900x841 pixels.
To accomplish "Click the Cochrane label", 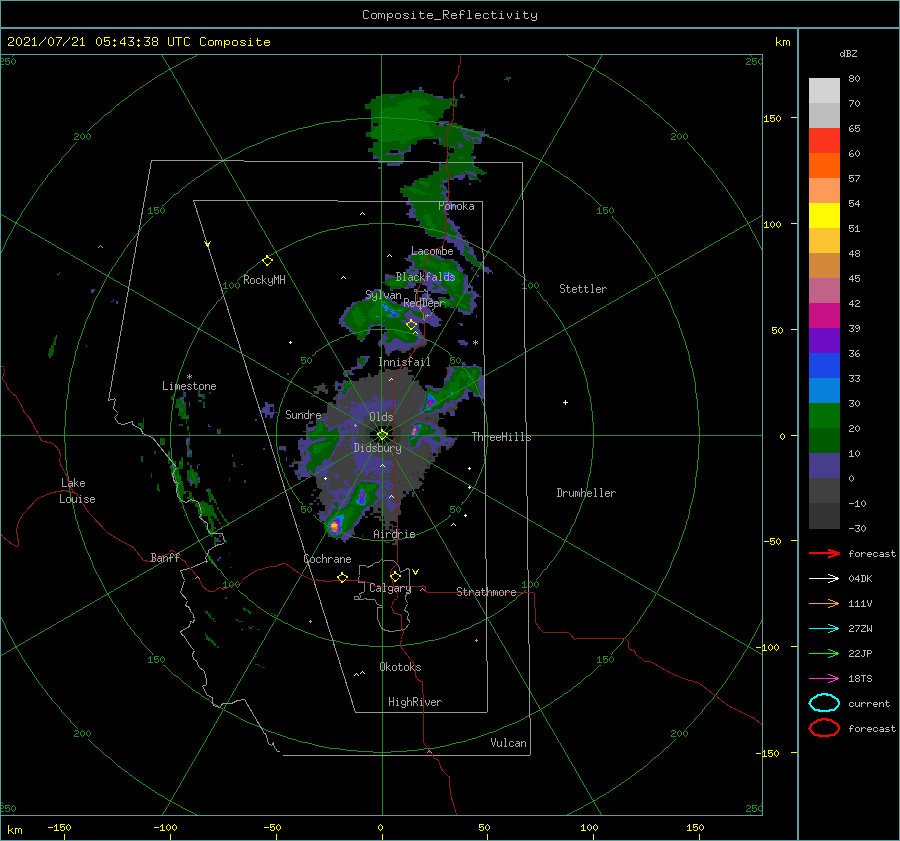I will click(x=327, y=559).
